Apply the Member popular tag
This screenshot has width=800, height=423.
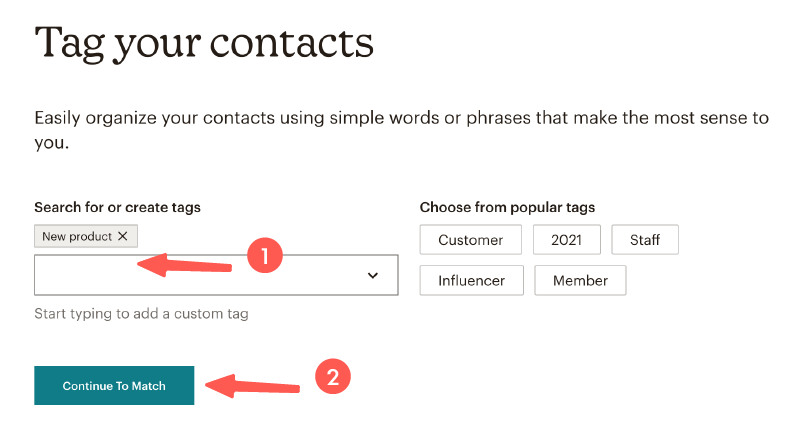(580, 280)
